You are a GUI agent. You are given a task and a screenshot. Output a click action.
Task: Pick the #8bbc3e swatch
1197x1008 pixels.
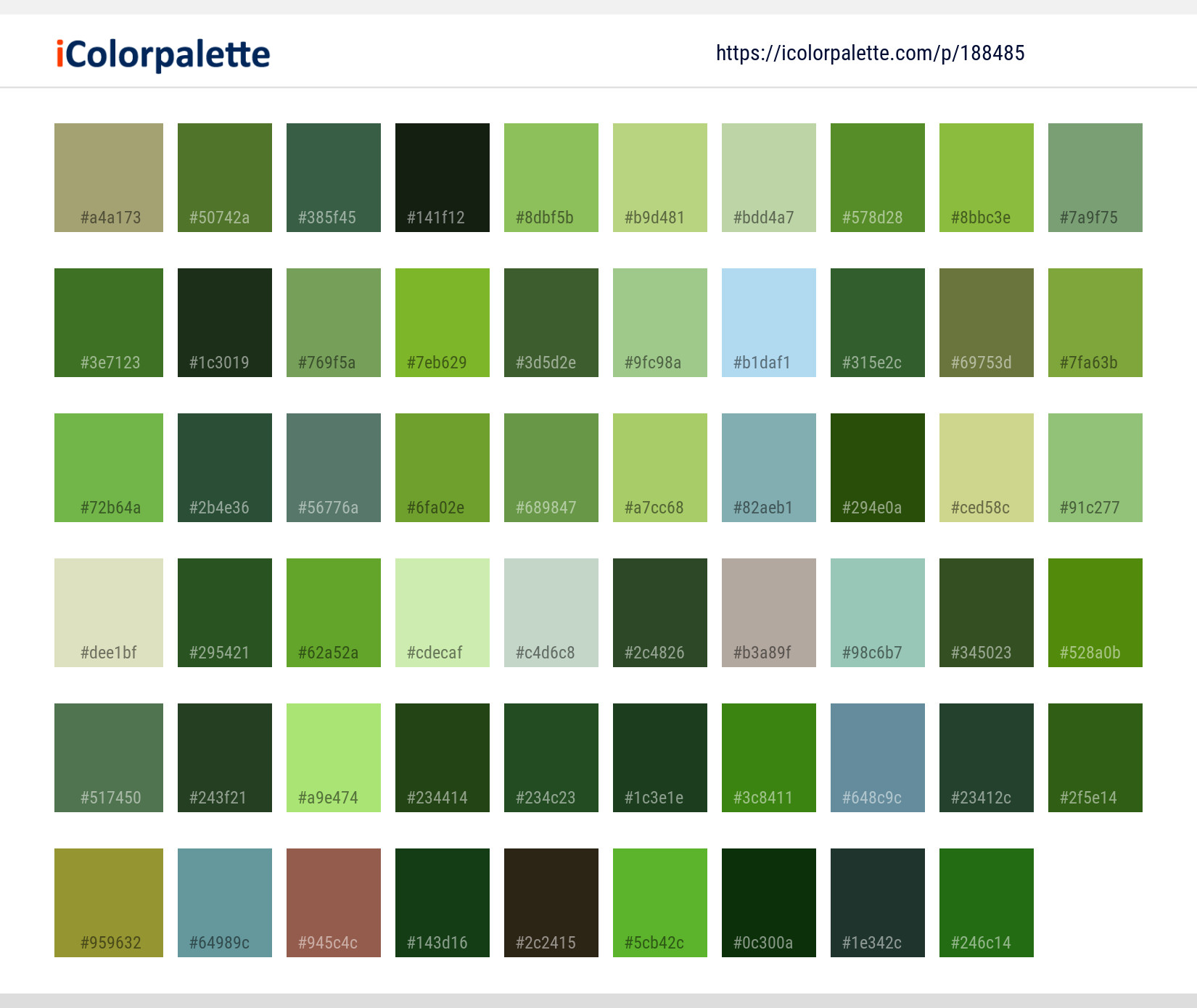tap(987, 178)
